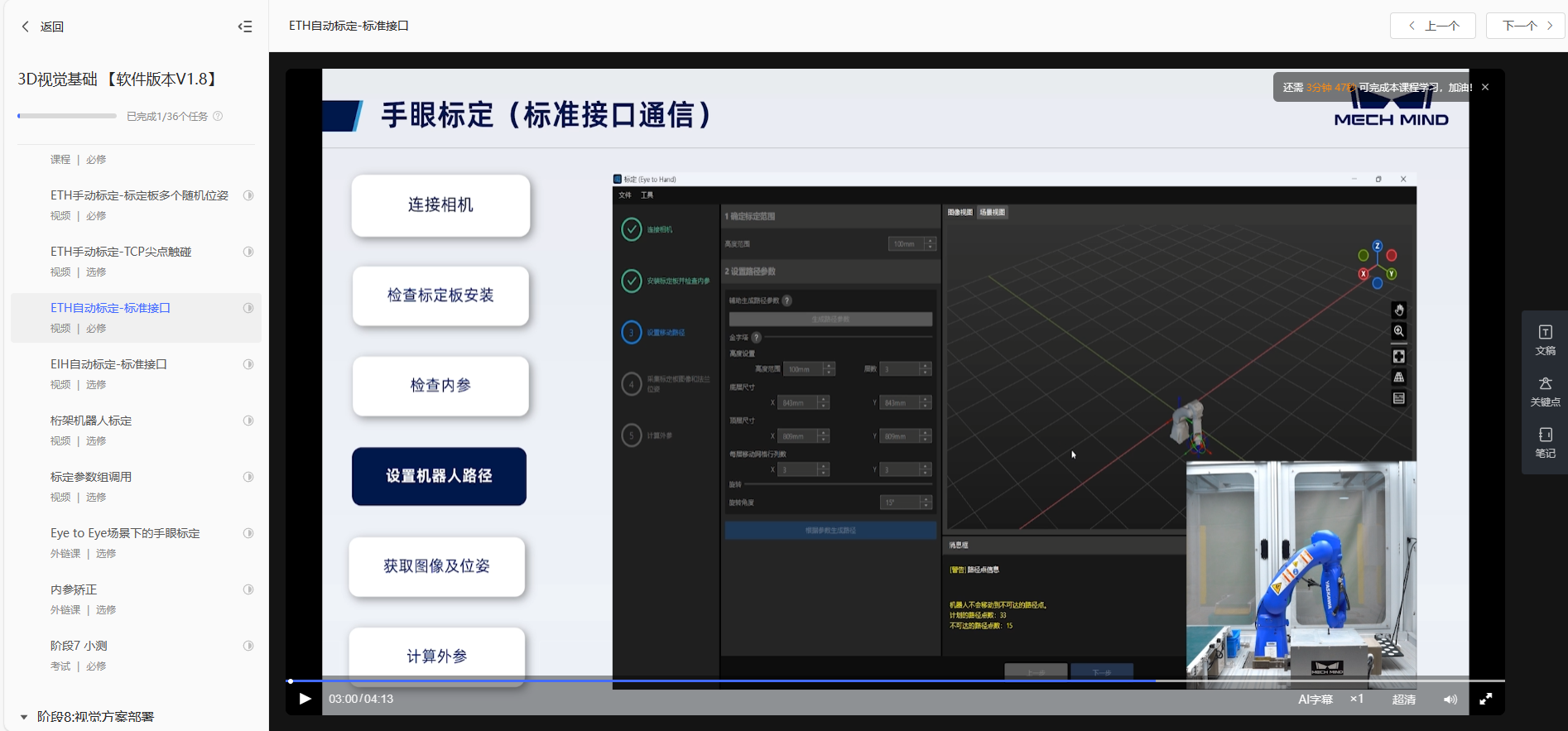Show help icon next to task progress

tap(218, 116)
